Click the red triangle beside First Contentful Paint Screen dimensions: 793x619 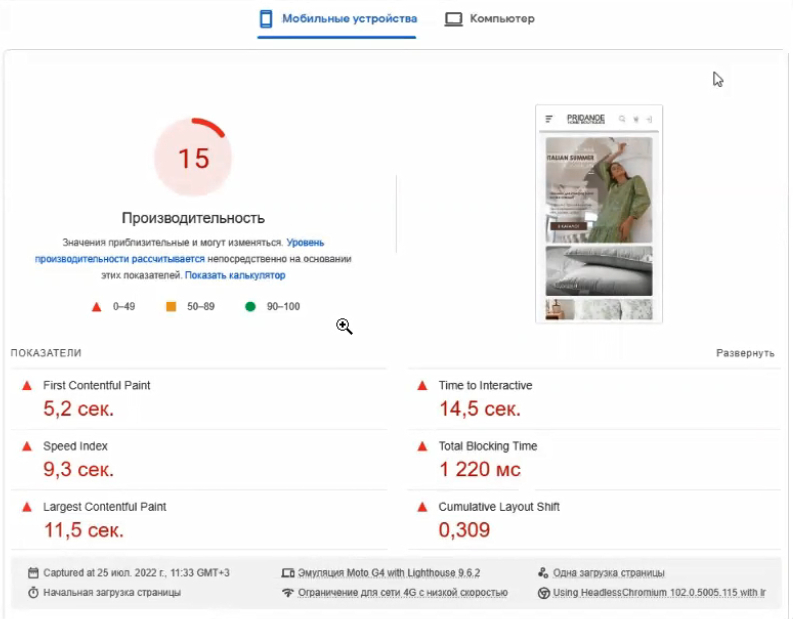pyautogui.click(x=26, y=386)
